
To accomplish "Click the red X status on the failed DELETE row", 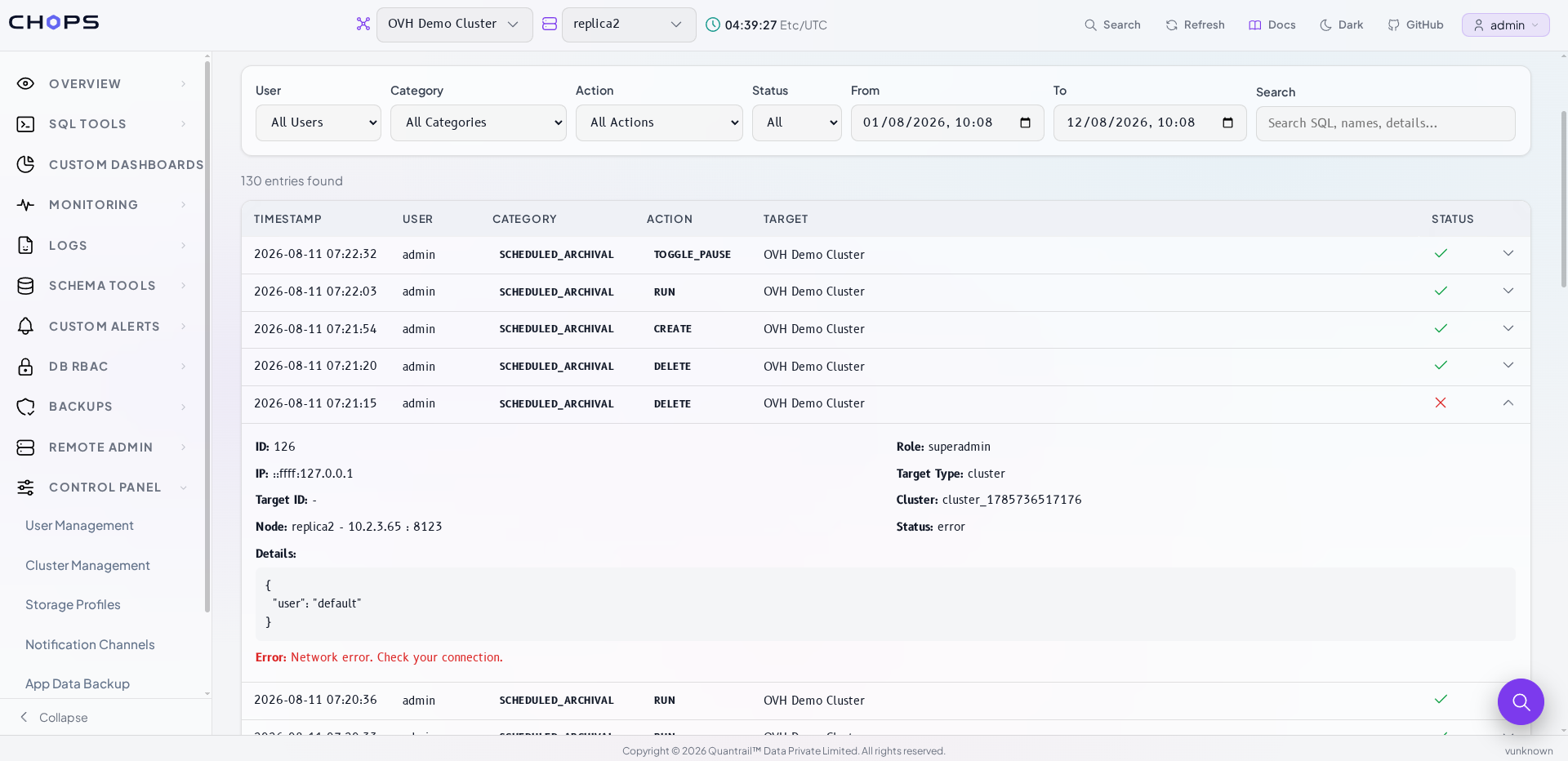I will coord(1441,403).
